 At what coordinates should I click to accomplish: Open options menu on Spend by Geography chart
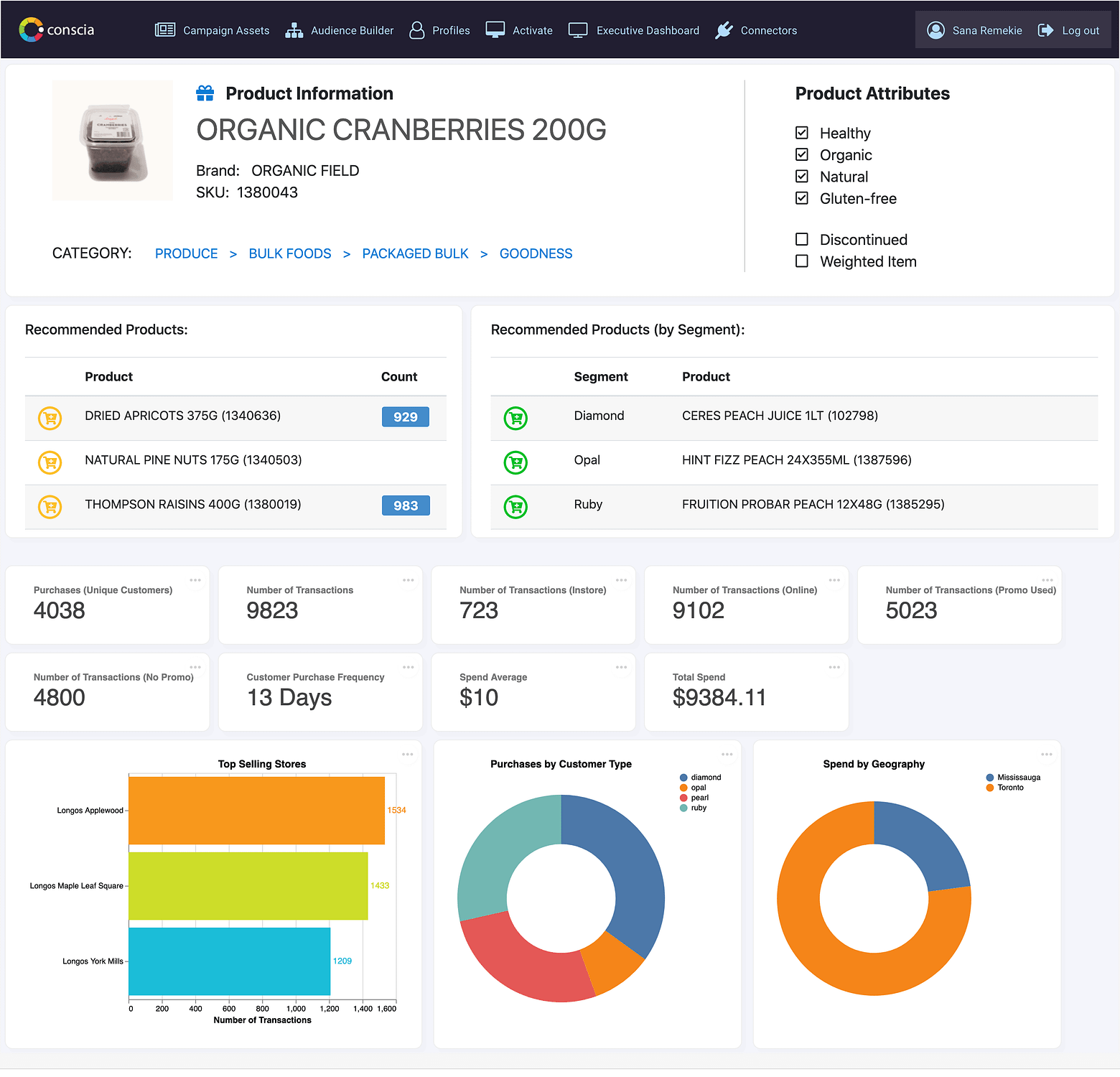(1047, 755)
